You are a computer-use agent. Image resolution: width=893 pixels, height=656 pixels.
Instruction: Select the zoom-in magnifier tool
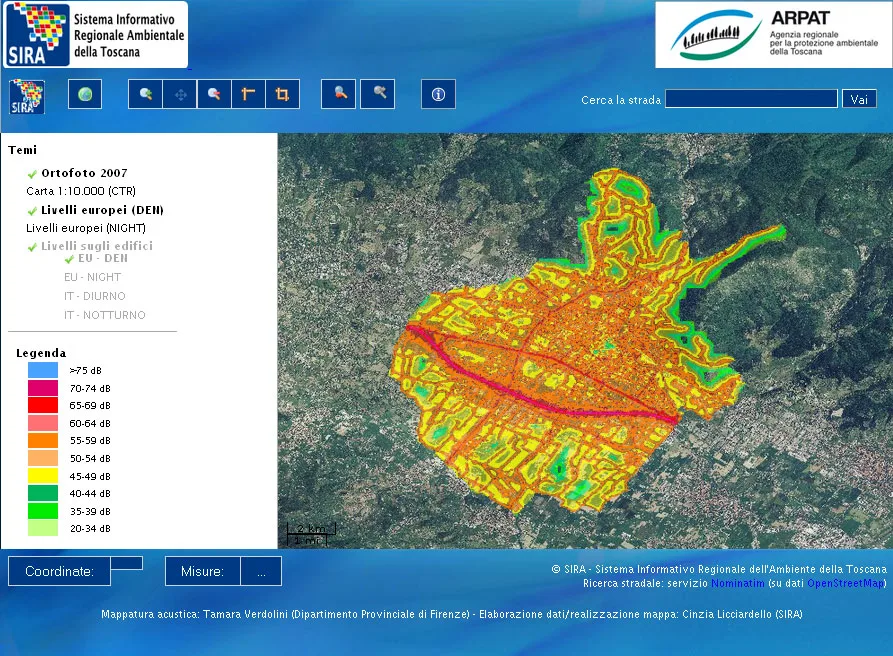click(146, 93)
